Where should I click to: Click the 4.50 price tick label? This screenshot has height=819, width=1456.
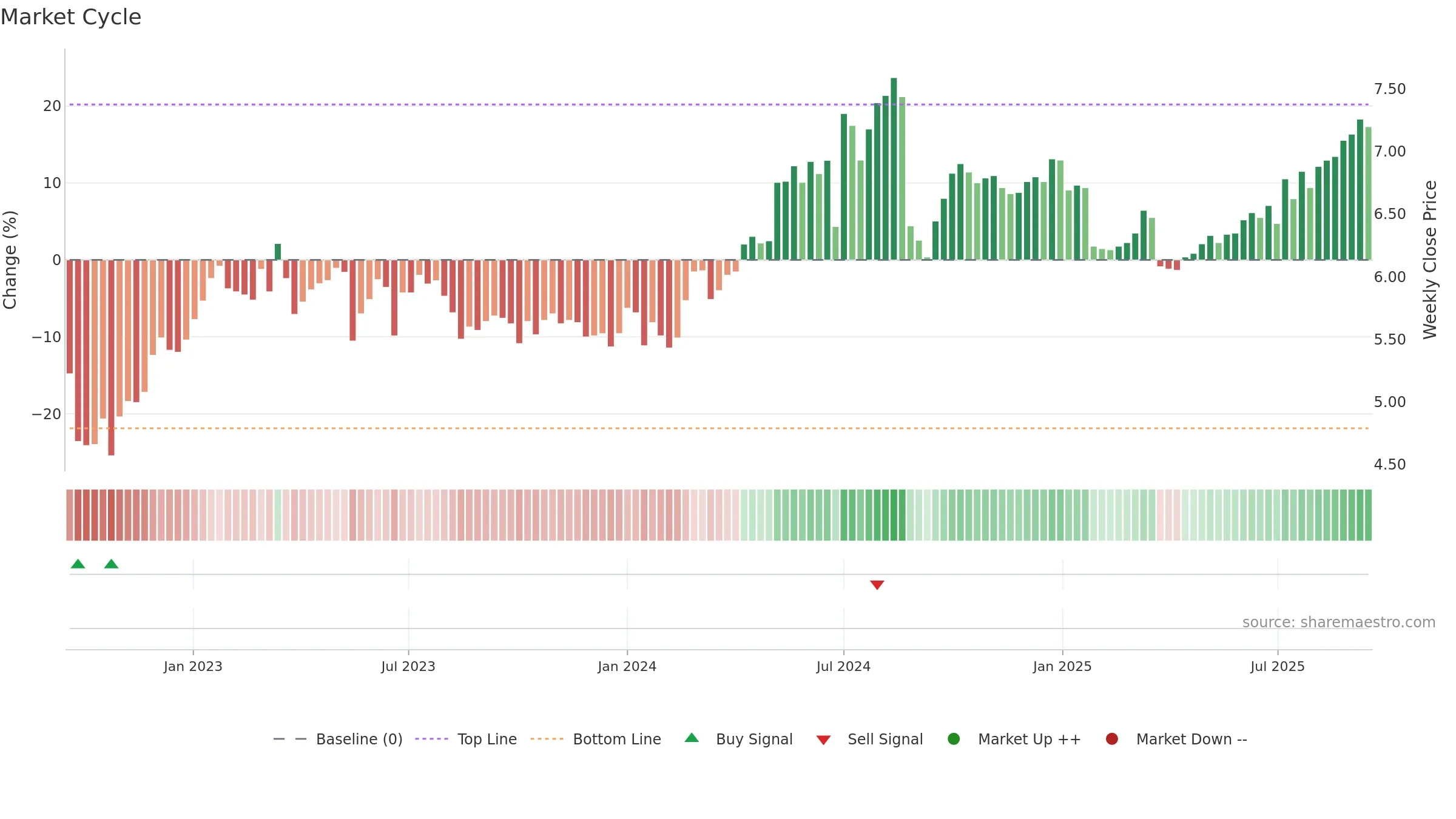click(1390, 465)
